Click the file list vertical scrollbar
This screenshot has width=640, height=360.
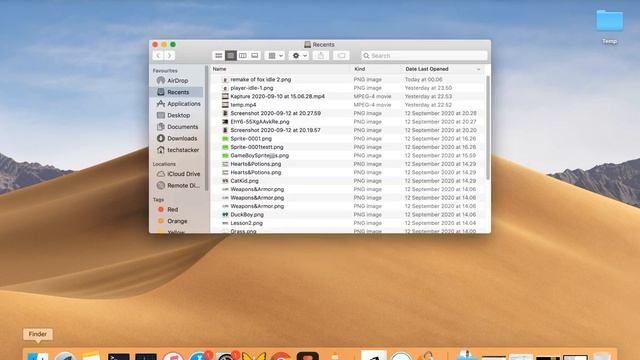488,127
